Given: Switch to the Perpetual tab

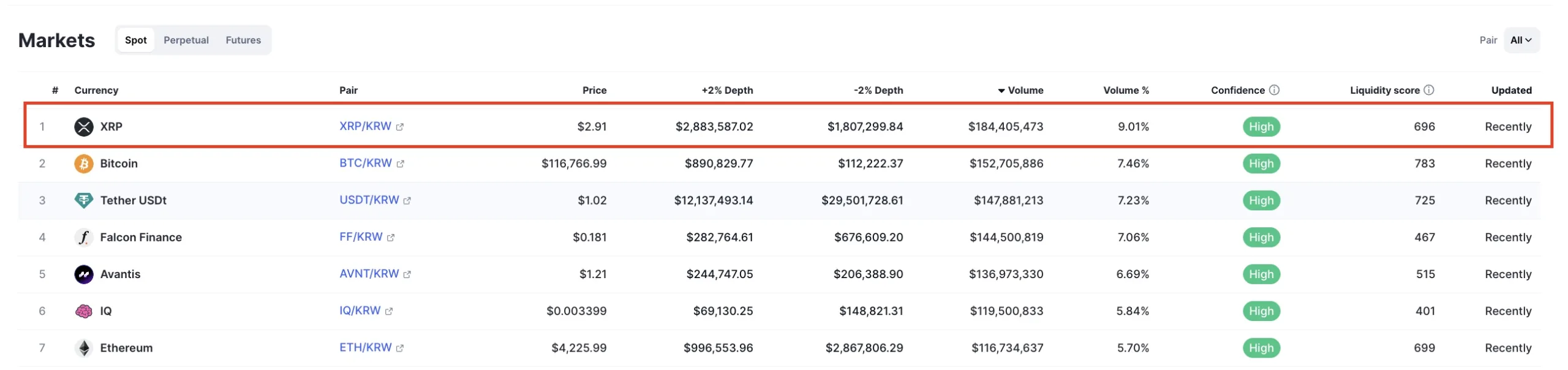Looking at the screenshot, I should tap(186, 40).
